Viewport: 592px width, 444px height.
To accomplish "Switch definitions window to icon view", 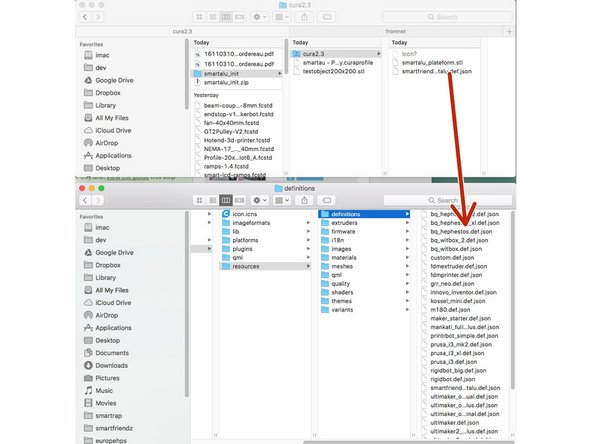I will click(x=200, y=200).
